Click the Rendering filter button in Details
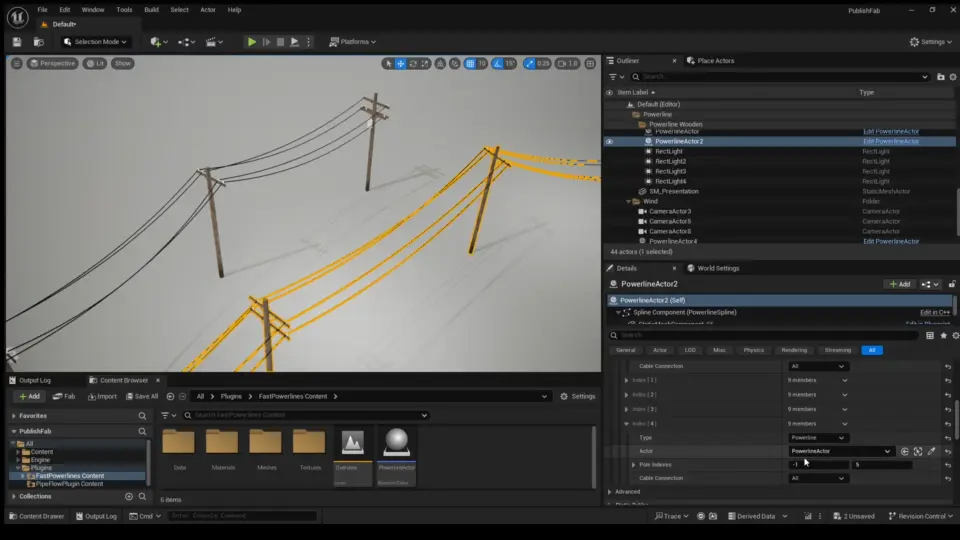The width and height of the screenshot is (960, 540). pos(794,350)
